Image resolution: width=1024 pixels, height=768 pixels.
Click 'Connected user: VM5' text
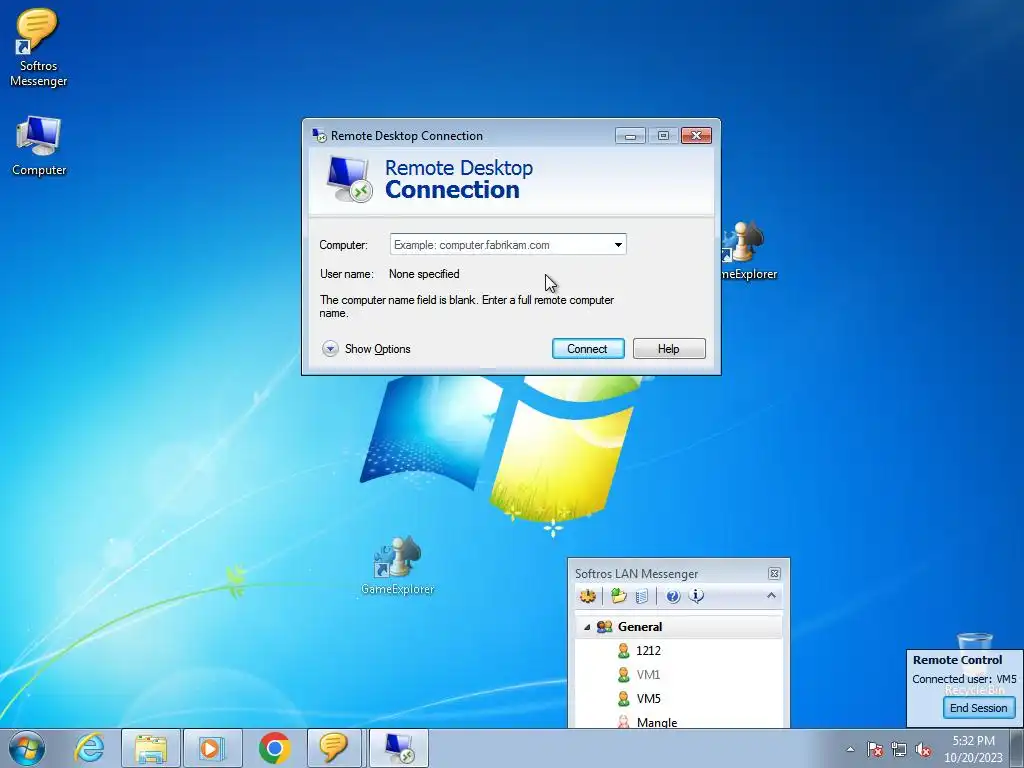click(x=964, y=679)
